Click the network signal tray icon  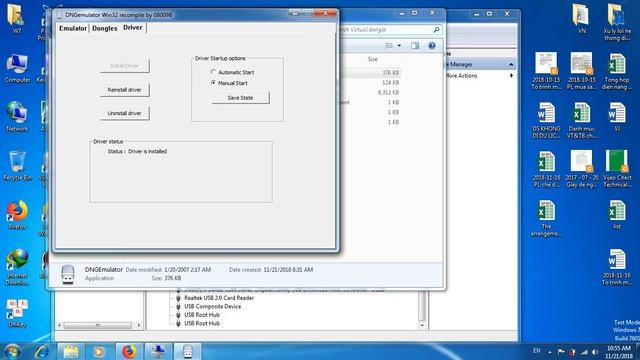click(584, 352)
